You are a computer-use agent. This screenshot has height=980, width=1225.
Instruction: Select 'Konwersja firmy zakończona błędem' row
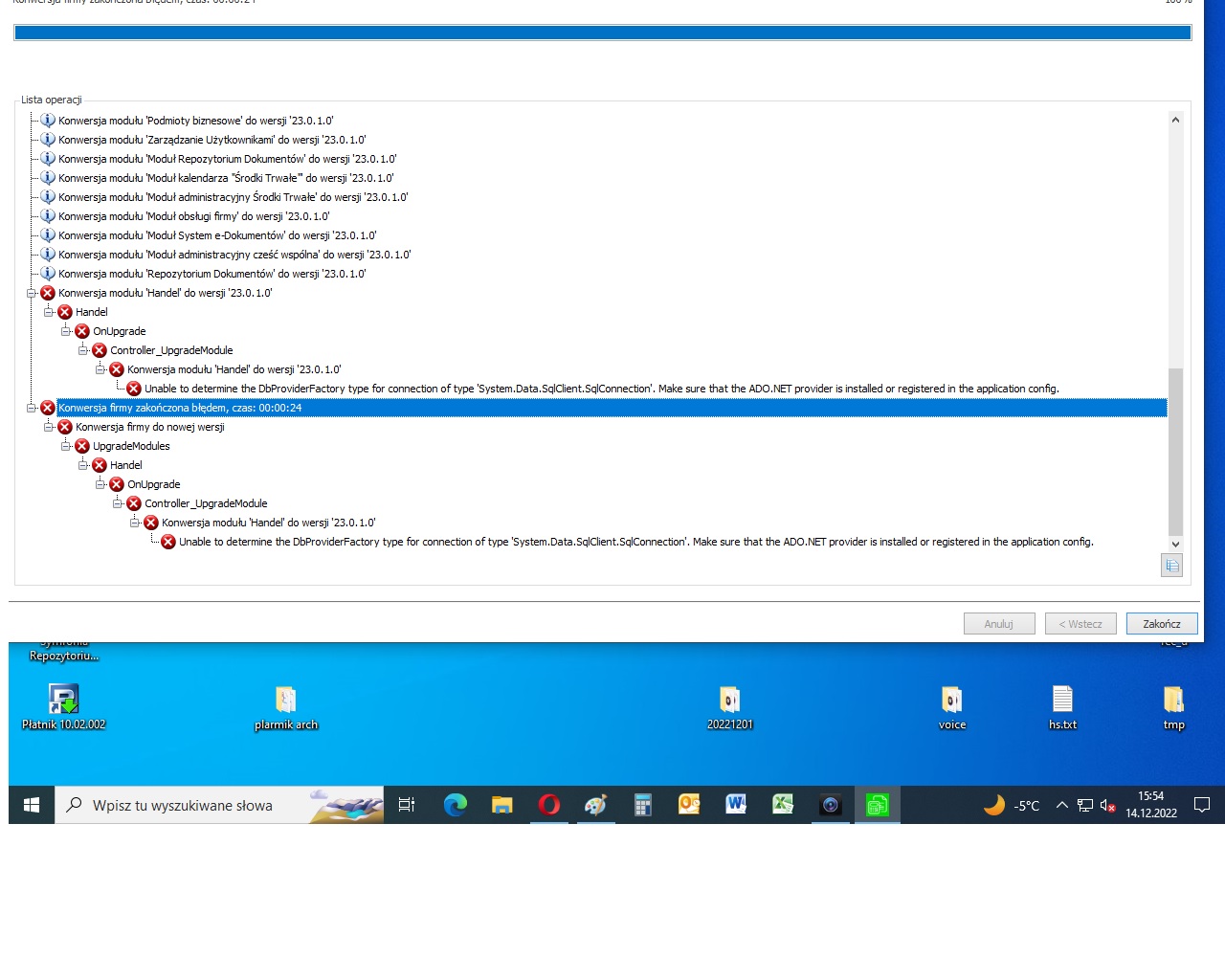coord(180,408)
